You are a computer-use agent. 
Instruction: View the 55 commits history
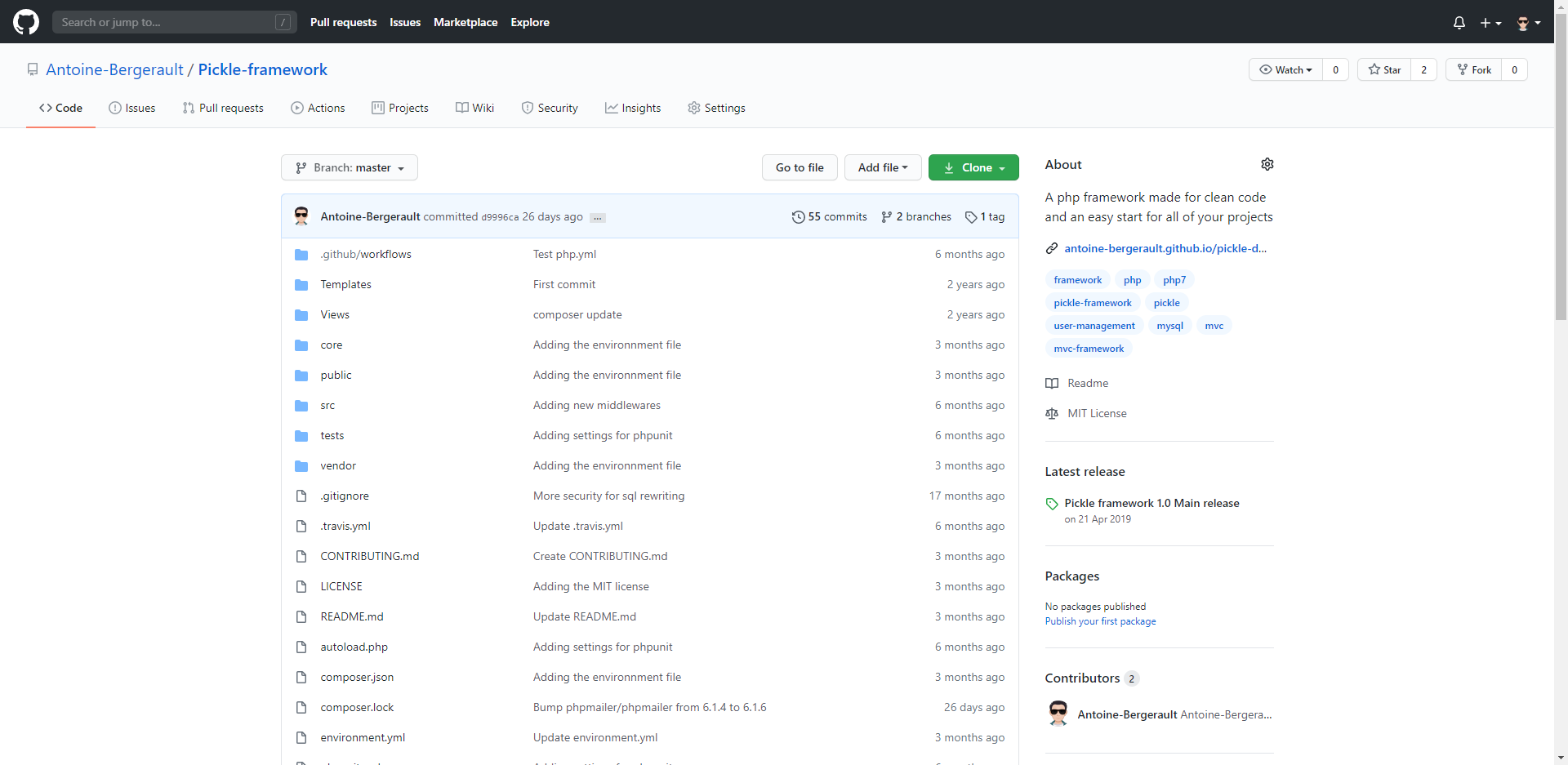click(x=830, y=216)
